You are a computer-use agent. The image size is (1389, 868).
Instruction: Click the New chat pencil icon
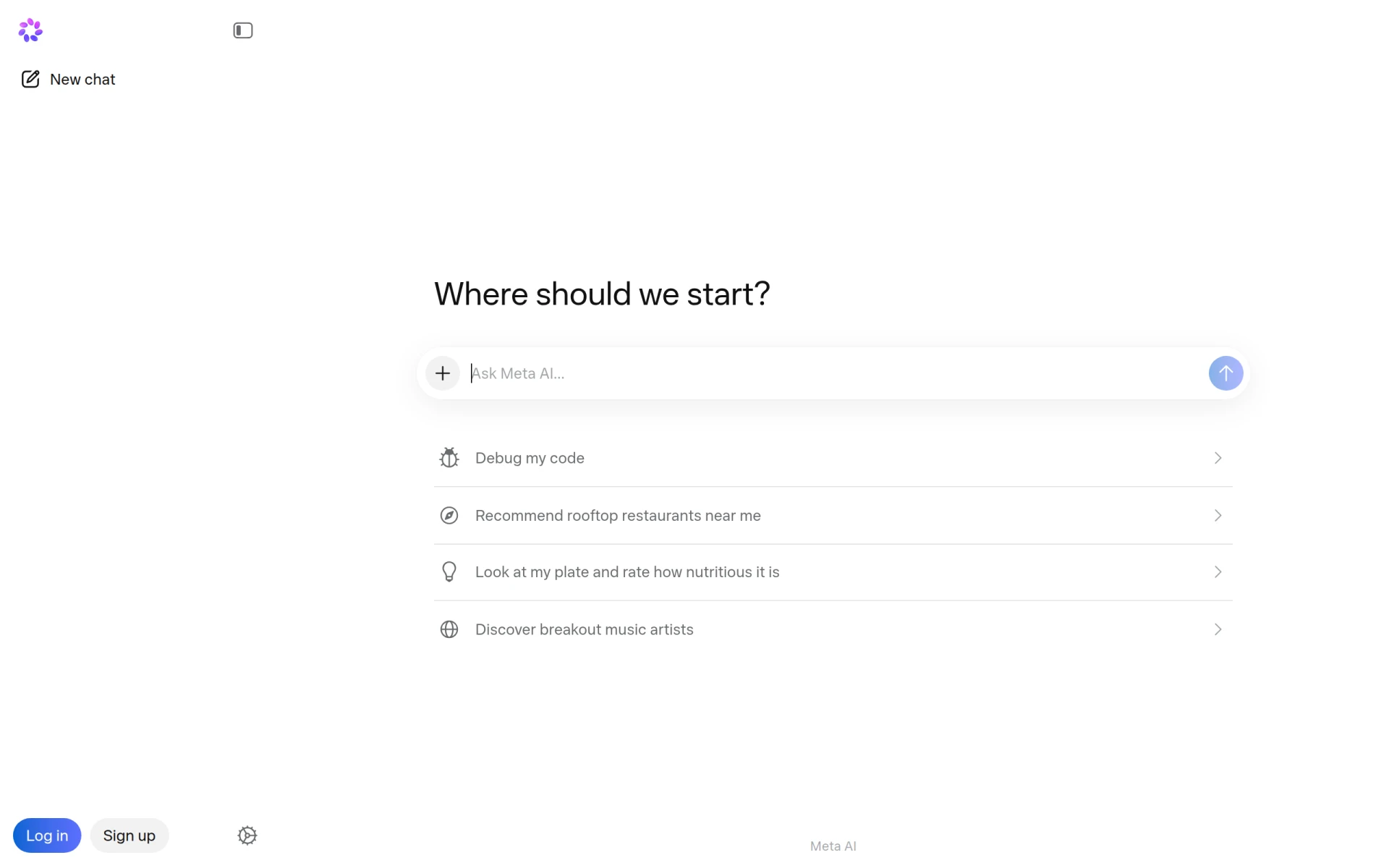tap(30, 80)
